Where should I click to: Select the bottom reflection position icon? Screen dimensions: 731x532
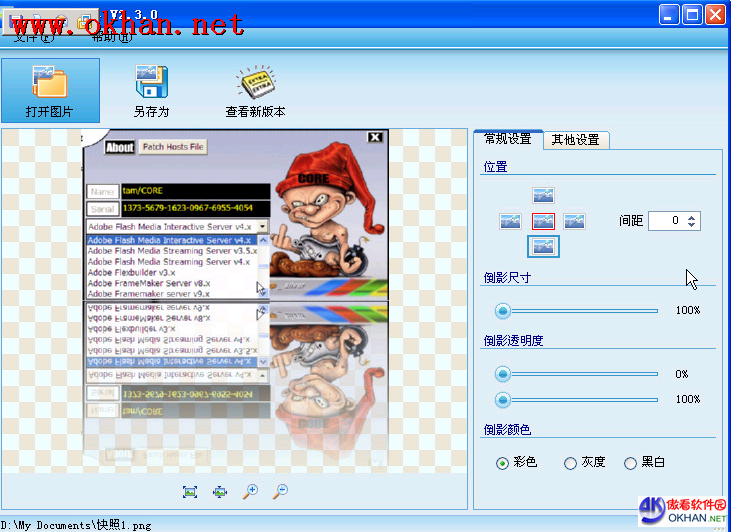pyautogui.click(x=543, y=246)
